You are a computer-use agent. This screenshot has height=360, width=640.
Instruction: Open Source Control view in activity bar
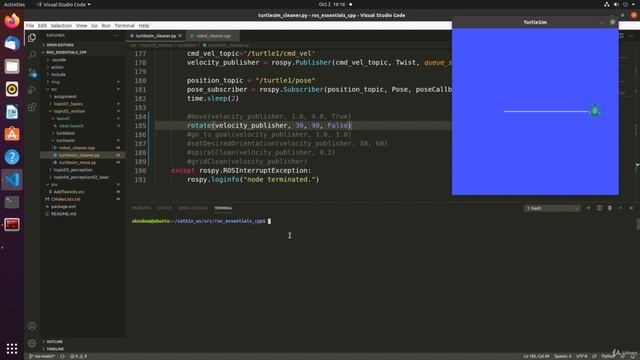click(32, 73)
